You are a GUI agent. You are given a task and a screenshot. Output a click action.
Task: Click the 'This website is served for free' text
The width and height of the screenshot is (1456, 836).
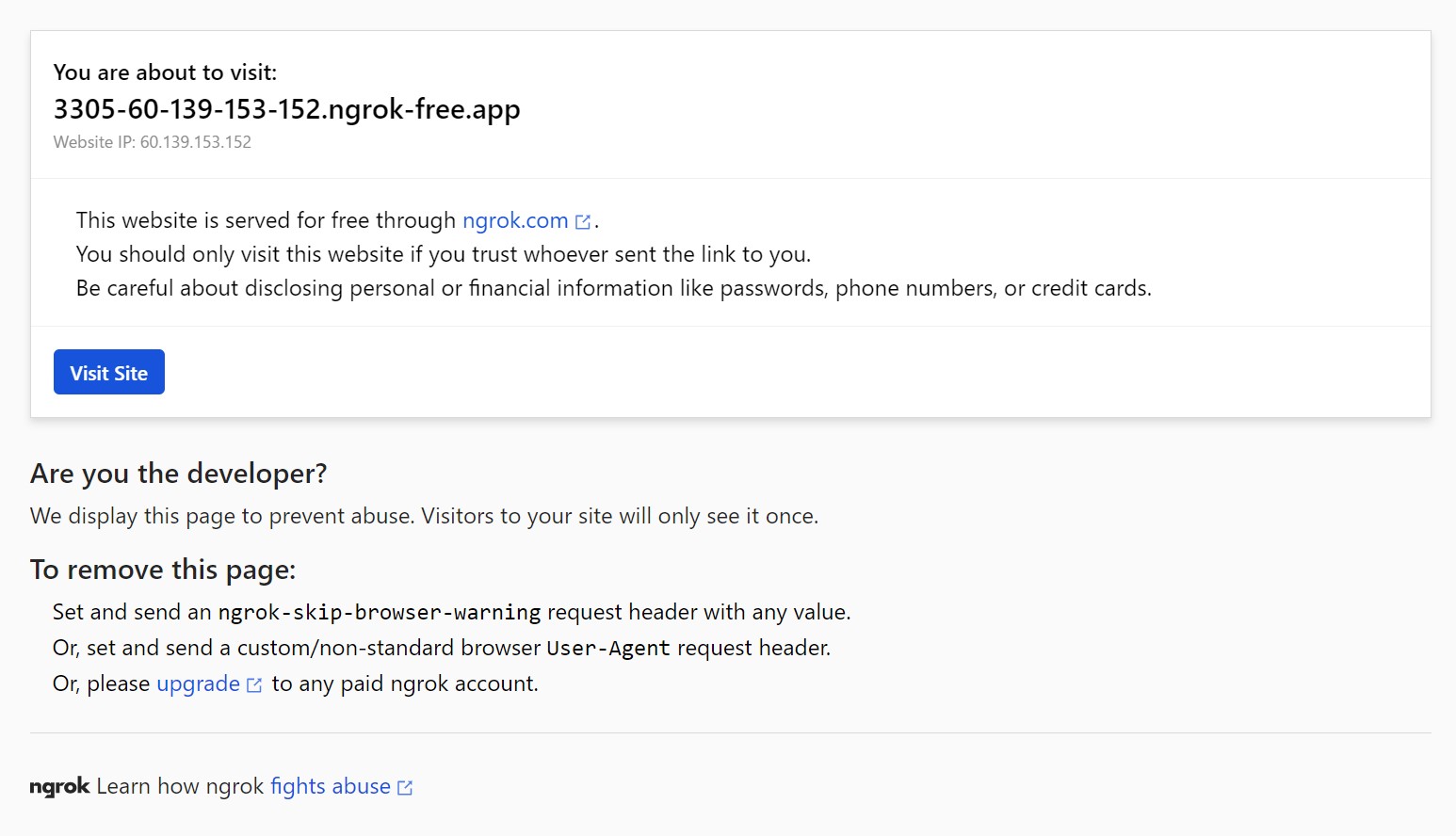click(x=266, y=220)
